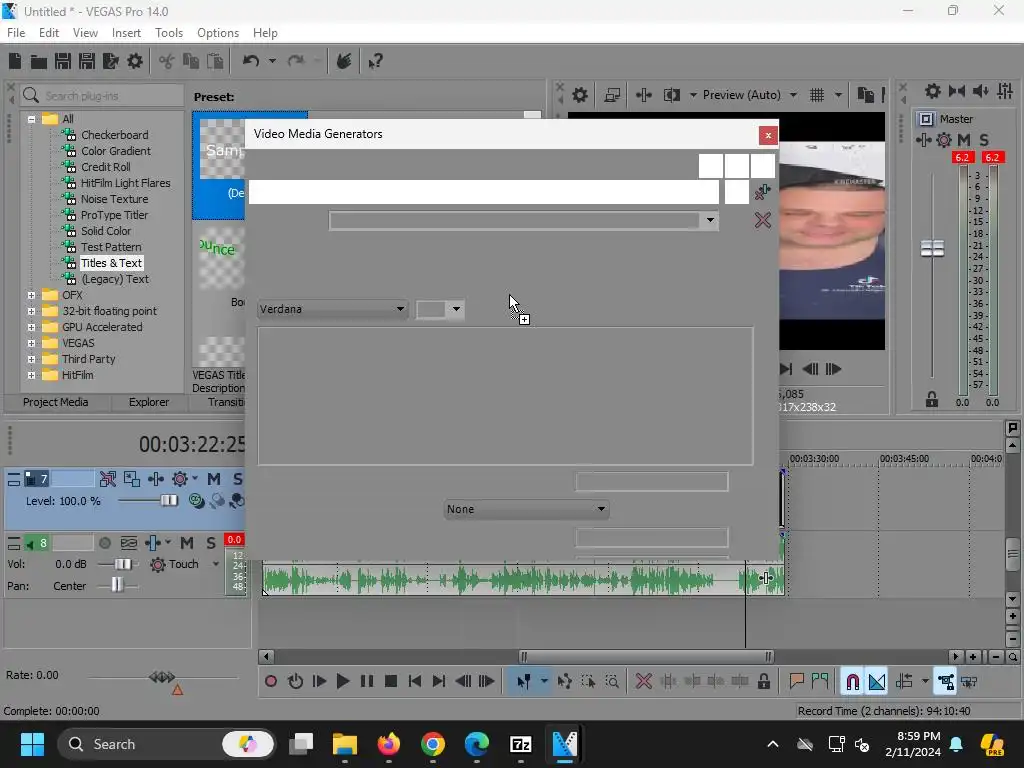Pause playback in the transport bar
The height and width of the screenshot is (768, 1024).
[367, 682]
